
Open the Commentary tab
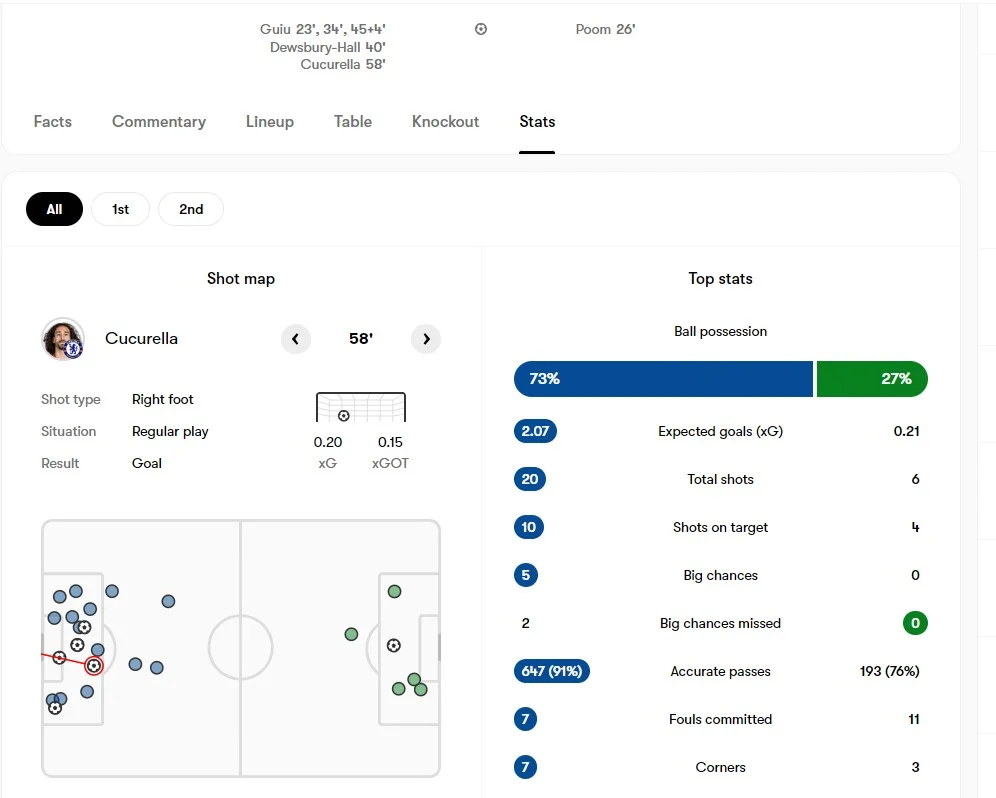click(159, 121)
